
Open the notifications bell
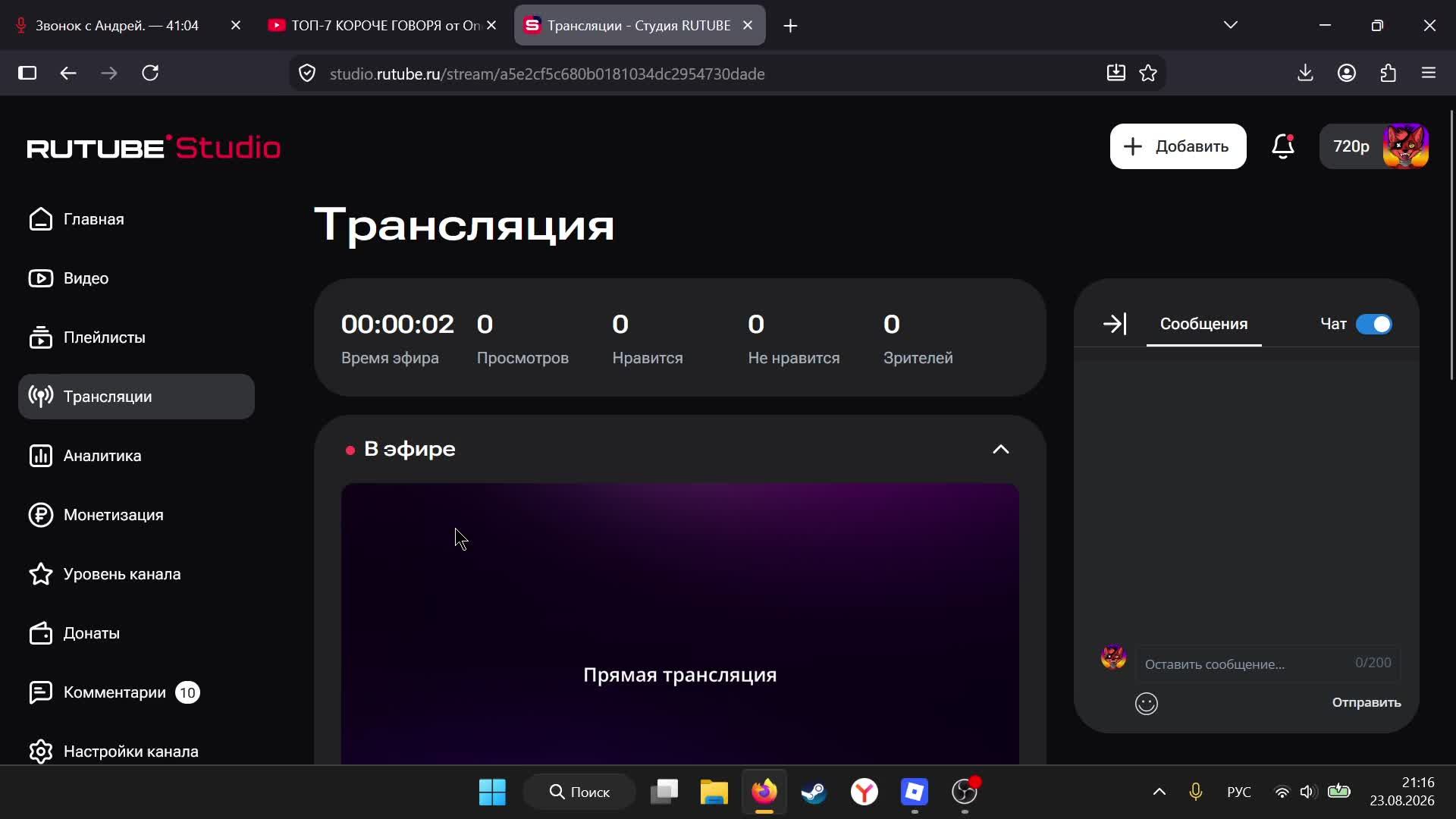[x=1283, y=146]
